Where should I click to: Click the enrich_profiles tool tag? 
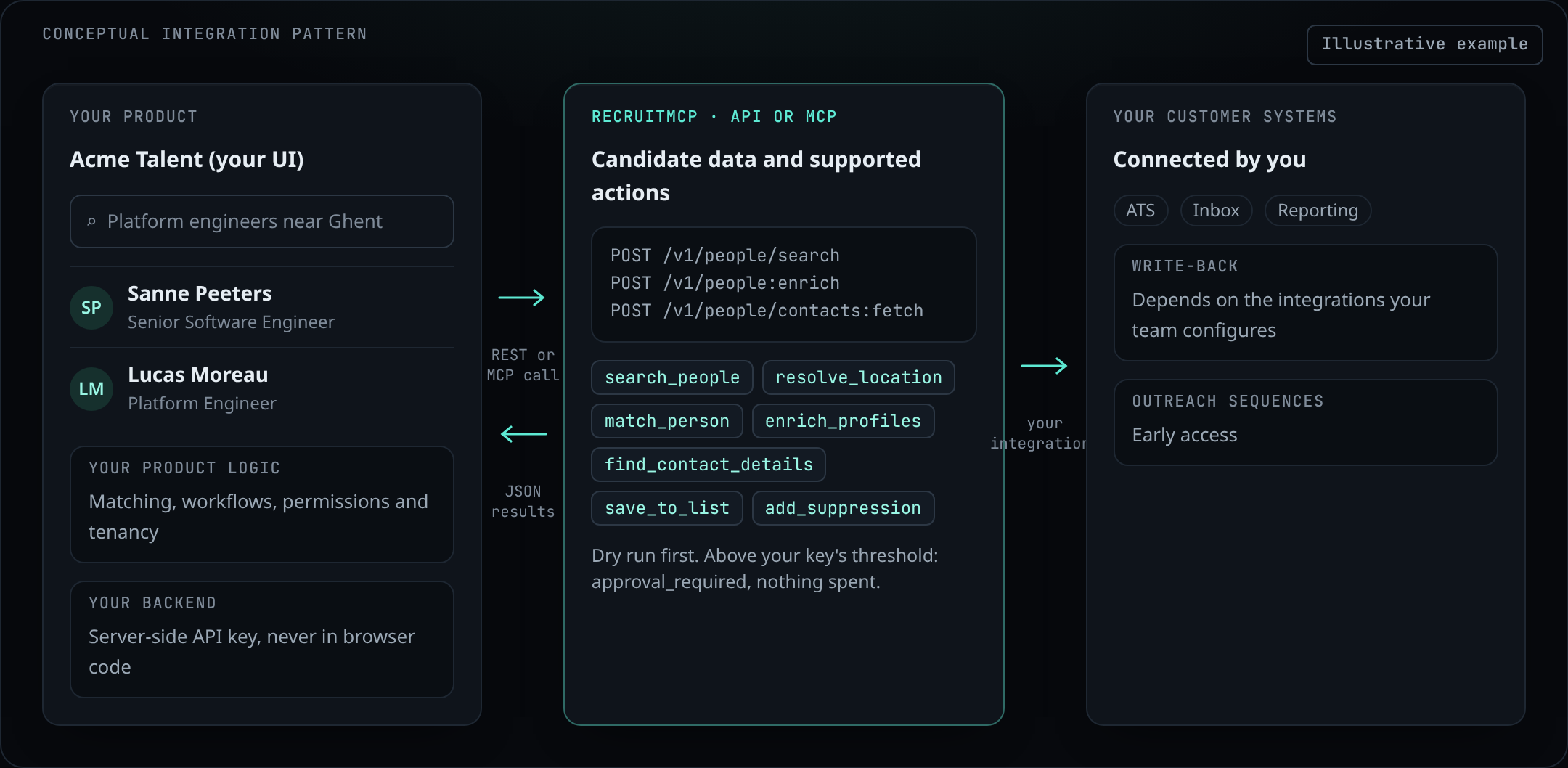(x=843, y=421)
